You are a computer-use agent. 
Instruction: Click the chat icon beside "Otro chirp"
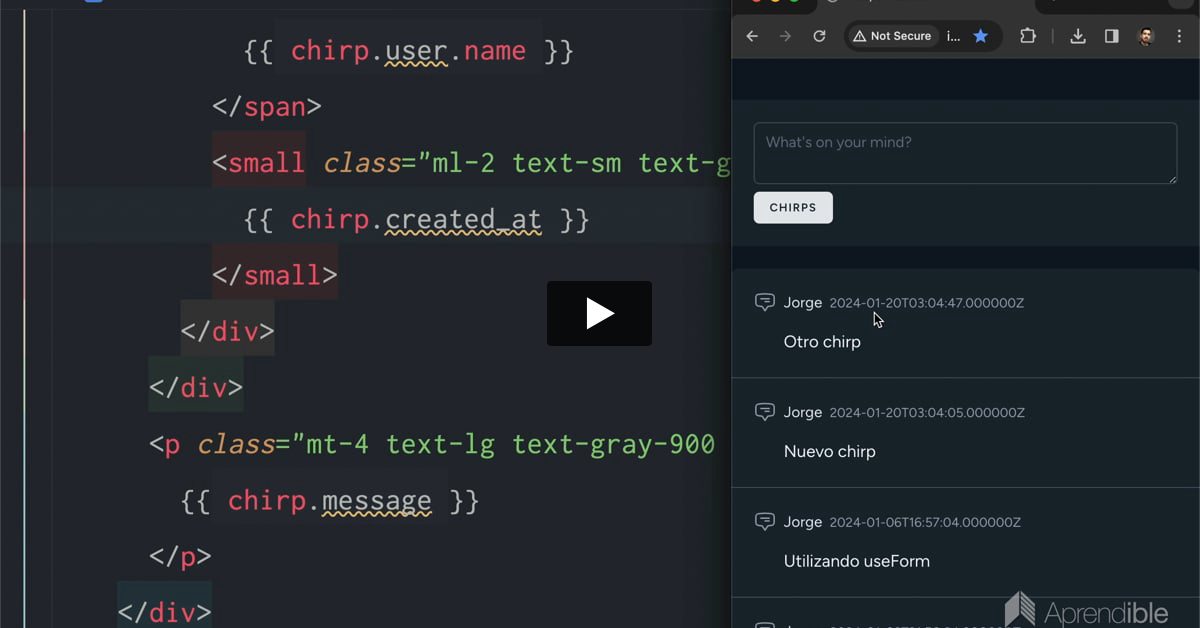click(765, 302)
